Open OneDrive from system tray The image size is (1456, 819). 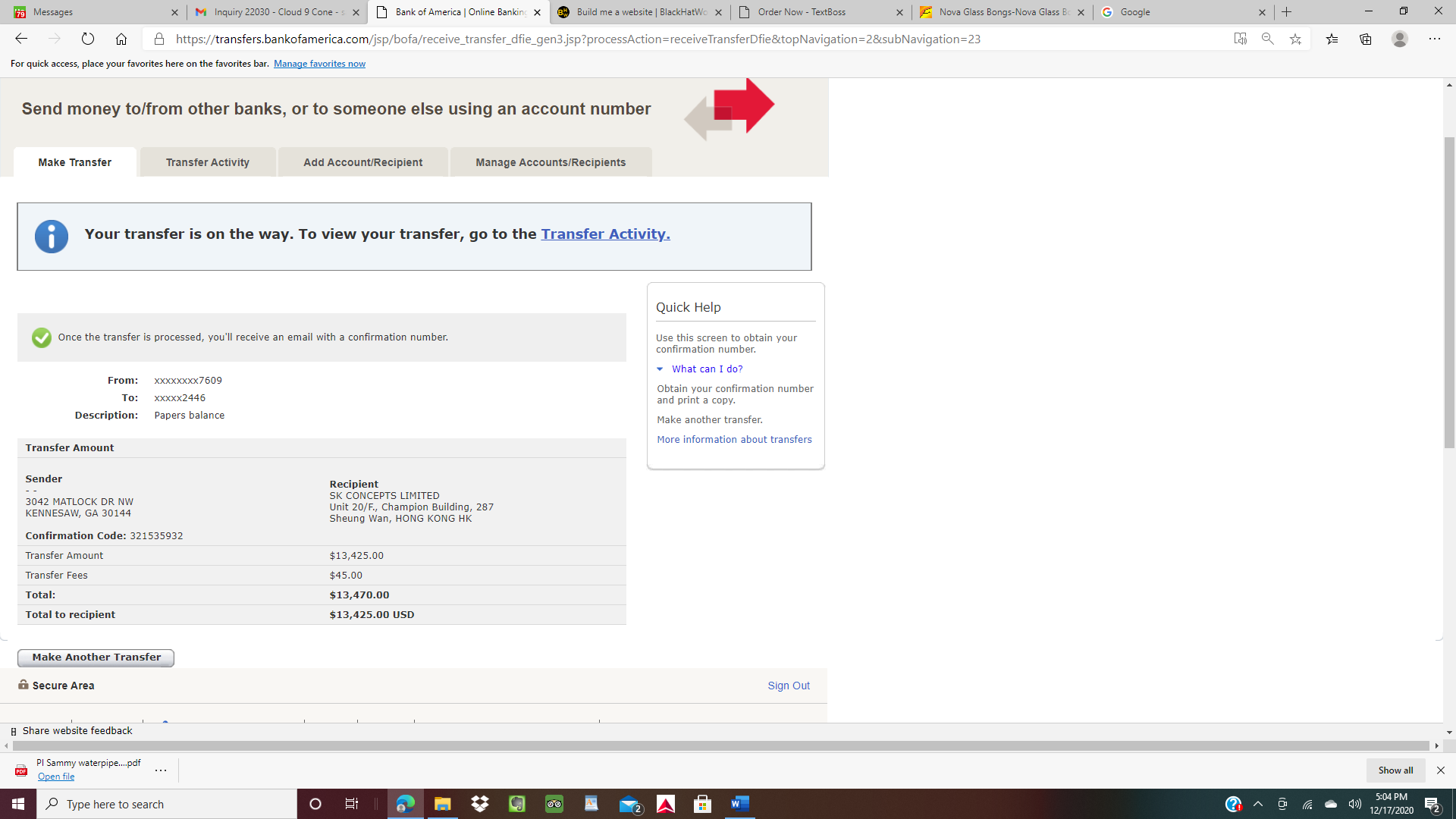(1331, 804)
